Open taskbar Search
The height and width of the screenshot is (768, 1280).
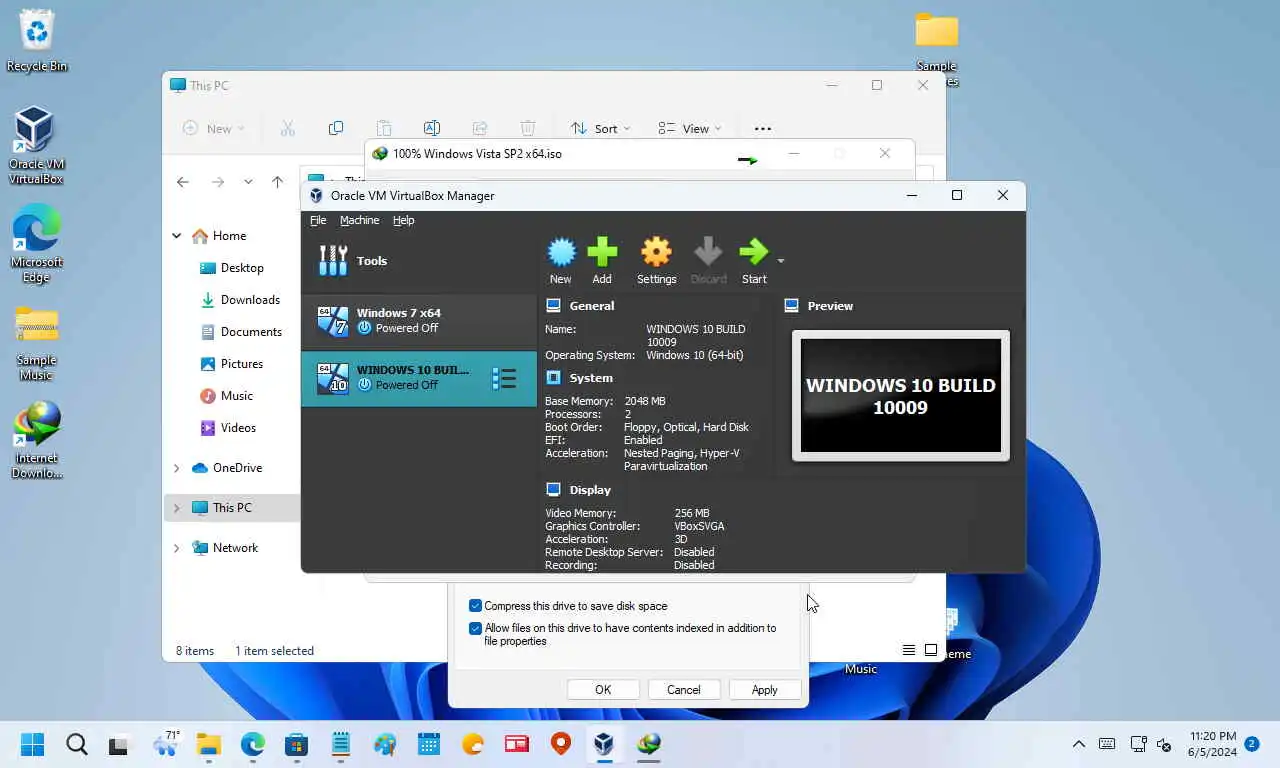pyautogui.click(x=76, y=744)
